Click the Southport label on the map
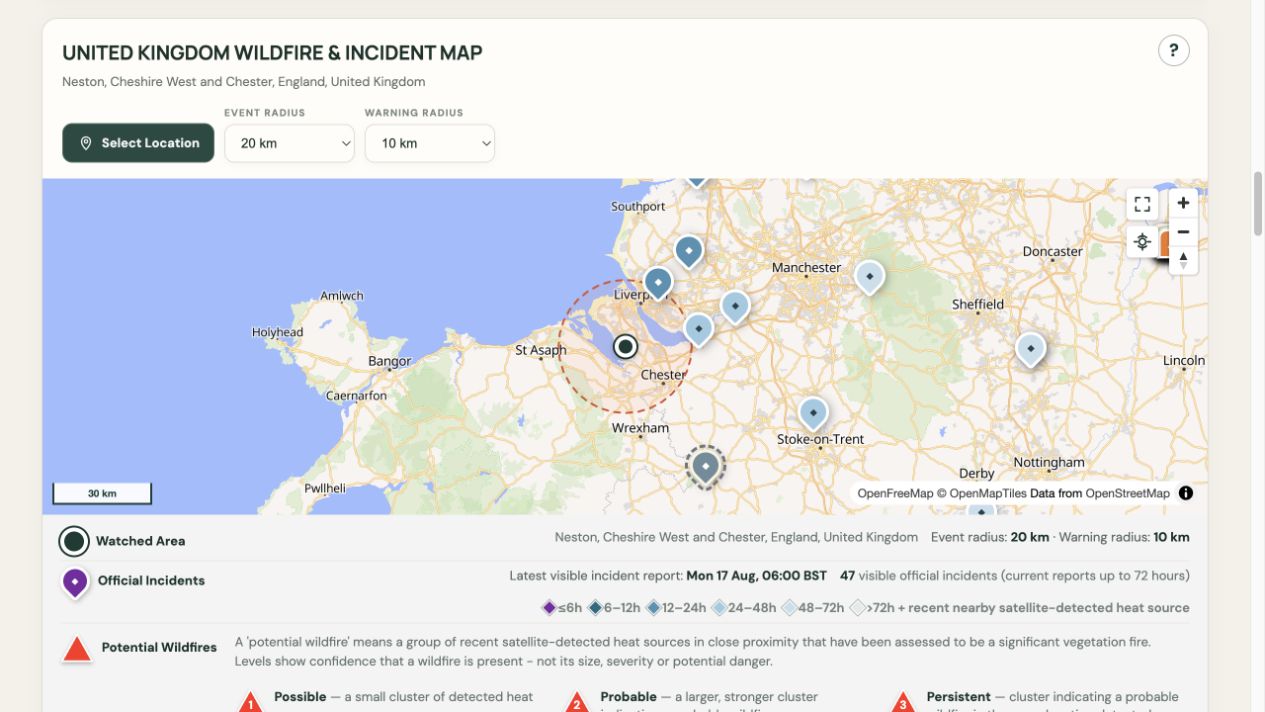This screenshot has height=712, width=1265. [x=638, y=207]
